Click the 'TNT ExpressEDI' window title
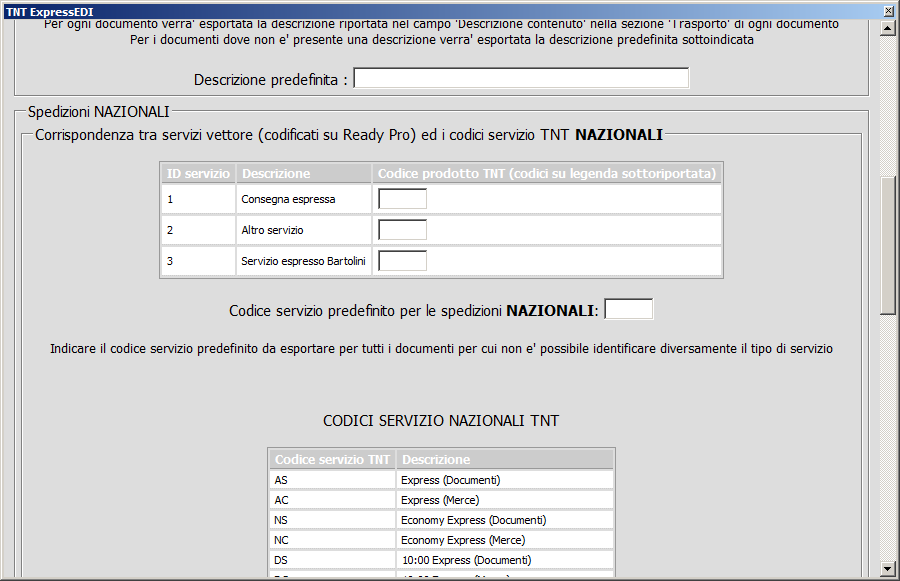The width and height of the screenshot is (900, 581). [x=49, y=11]
